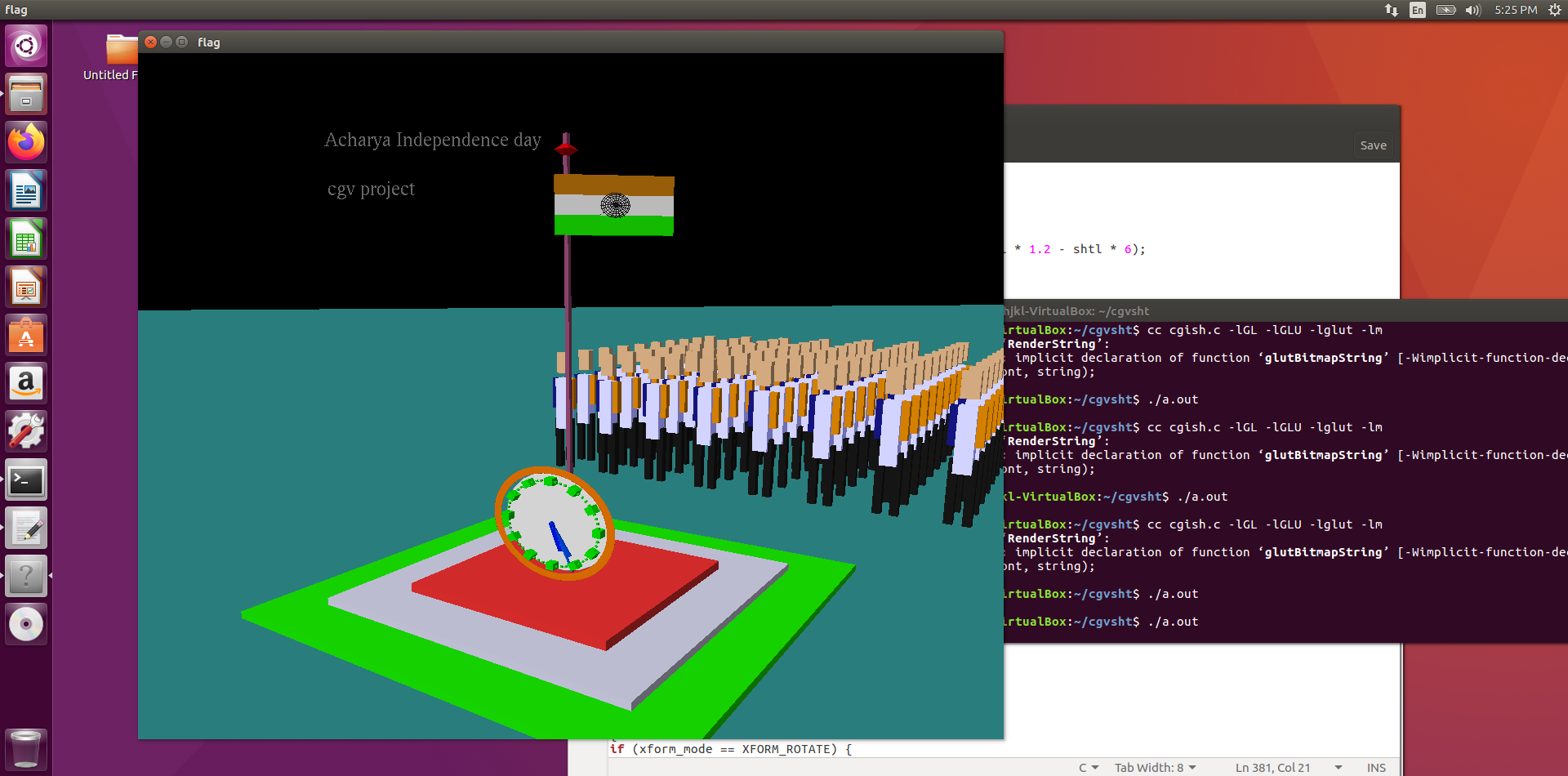Open the Ubuntu dash search
This screenshot has height=776, width=1568.
26,46
